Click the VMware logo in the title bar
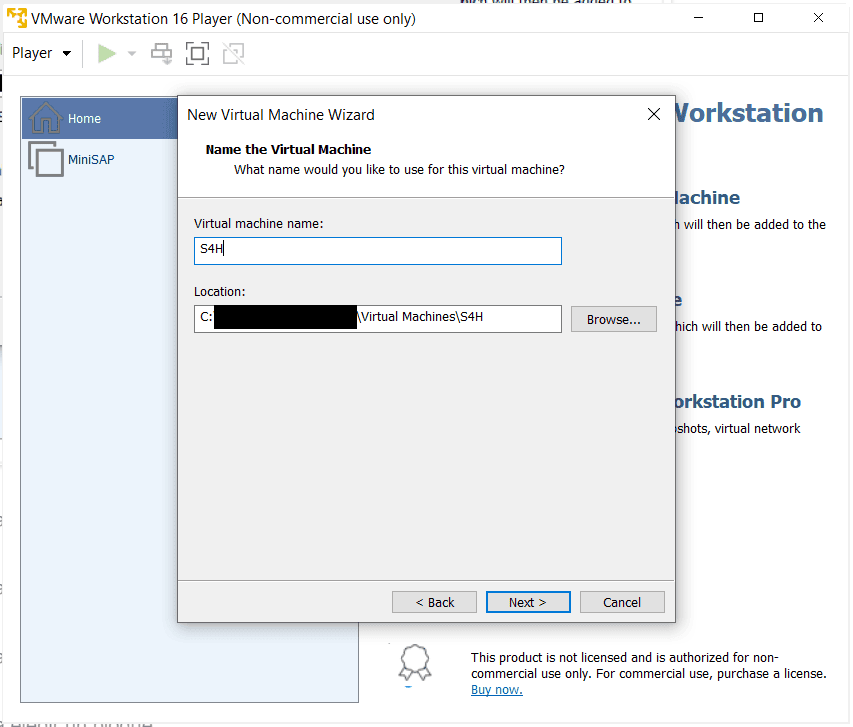This screenshot has width=853, height=727. pyautogui.click(x=17, y=18)
